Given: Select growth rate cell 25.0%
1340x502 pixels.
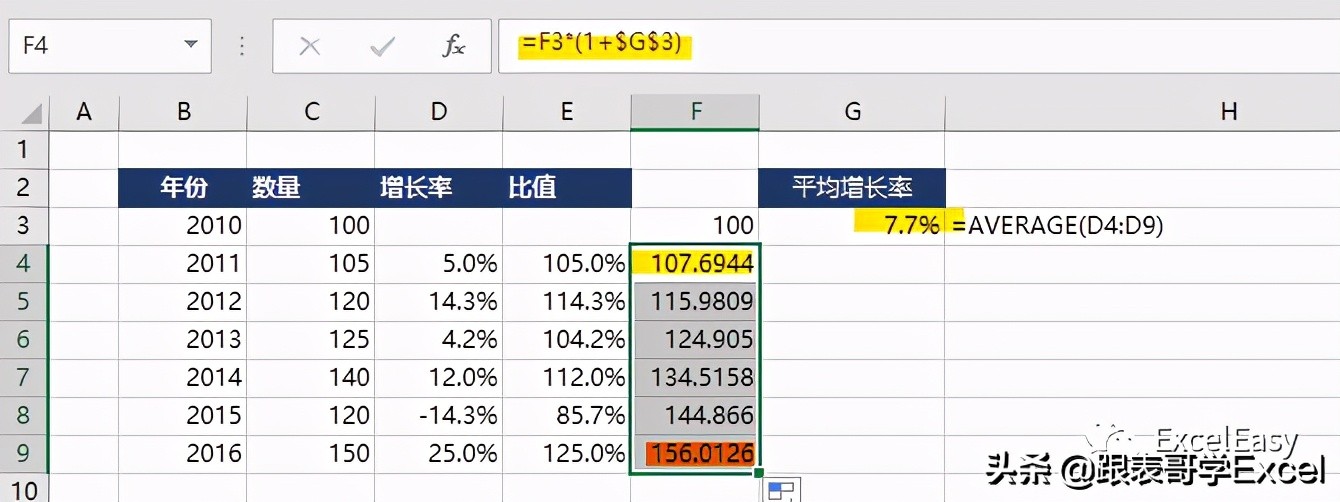Looking at the screenshot, I should pyautogui.click(x=439, y=453).
